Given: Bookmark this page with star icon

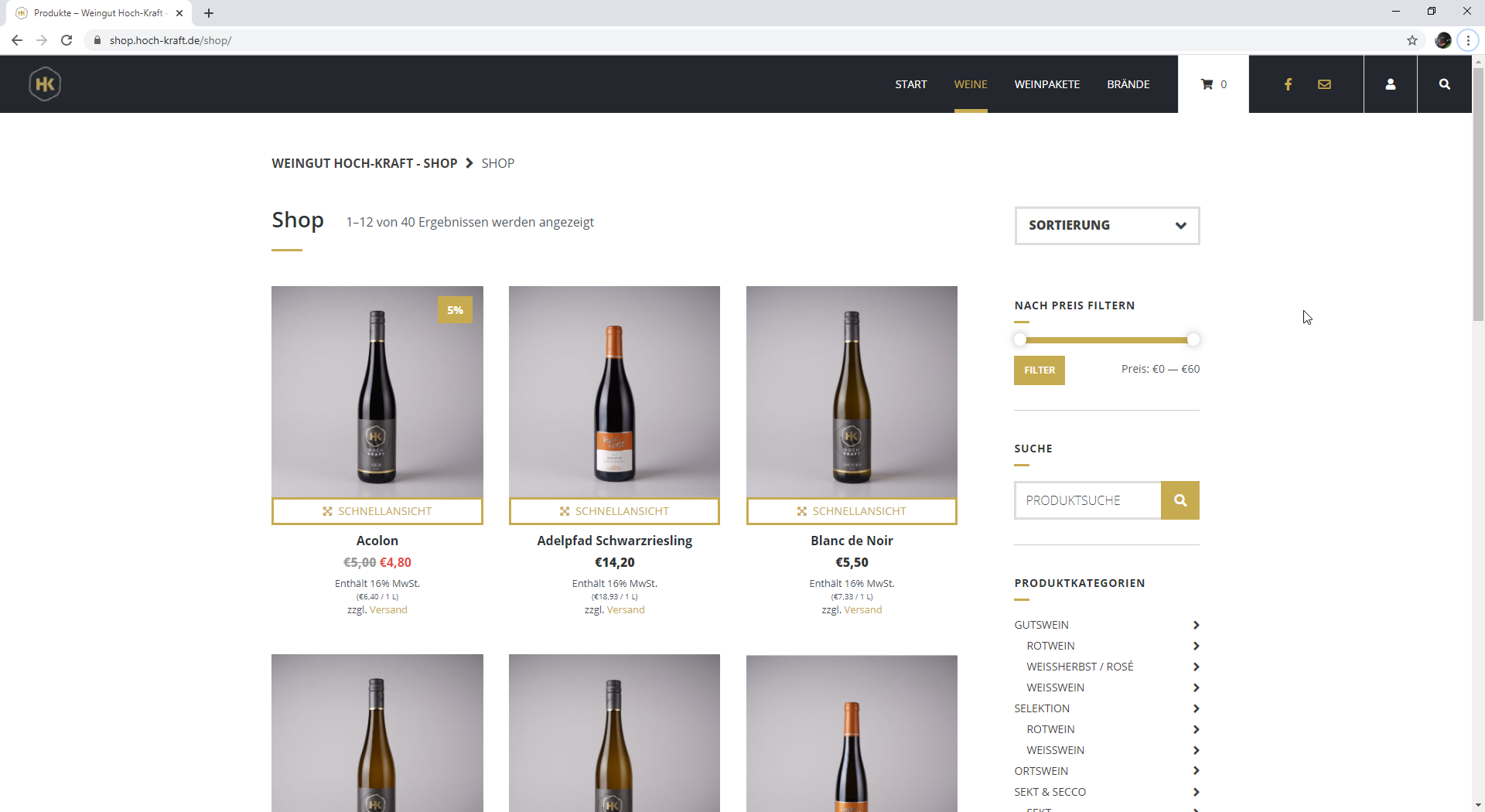Looking at the screenshot, I should click(1412, 40).
